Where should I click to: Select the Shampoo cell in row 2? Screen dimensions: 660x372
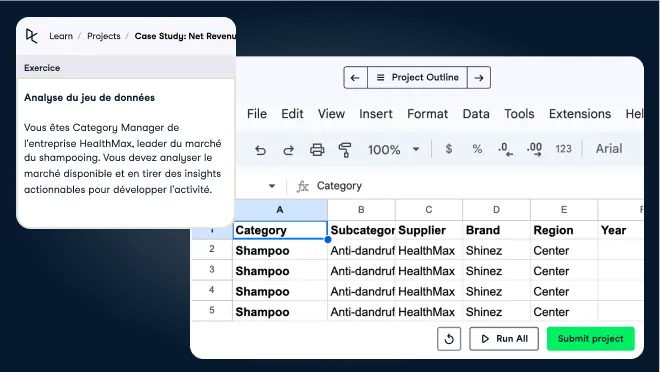(280, 250)
